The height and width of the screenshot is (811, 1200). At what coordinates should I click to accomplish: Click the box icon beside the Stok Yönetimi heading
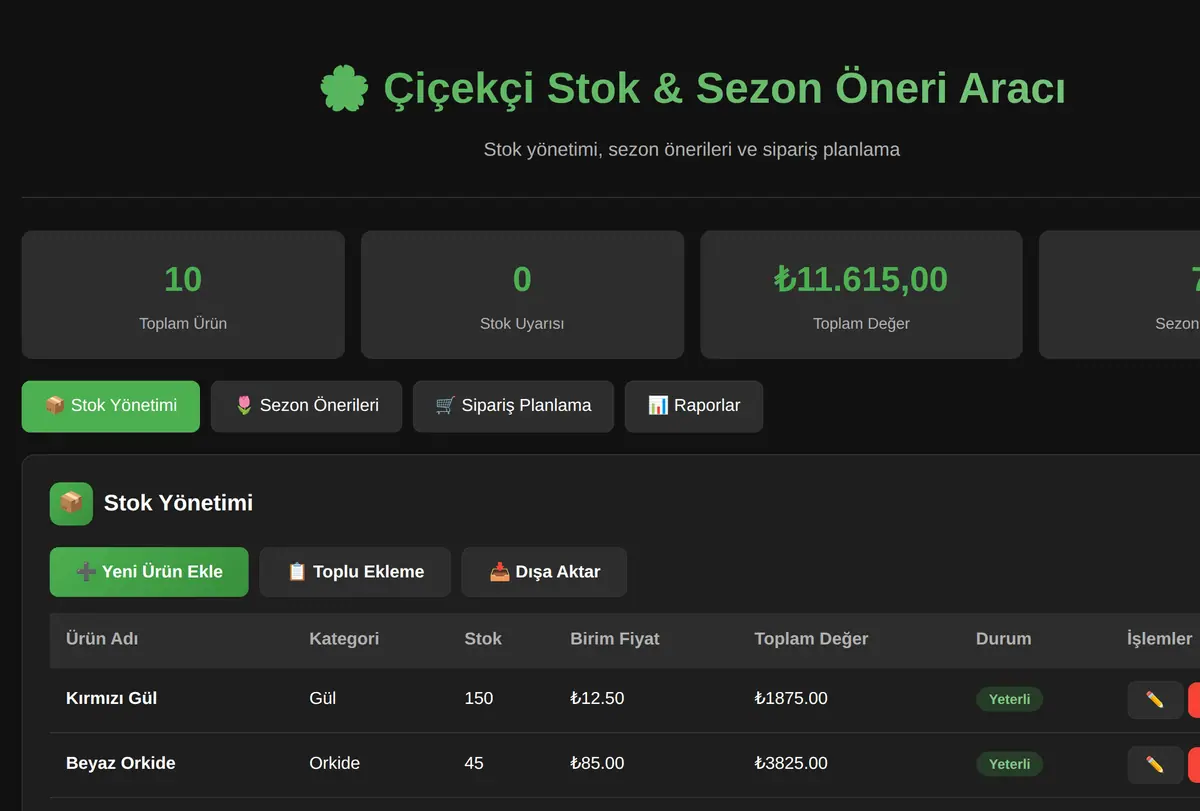point(71,503)
